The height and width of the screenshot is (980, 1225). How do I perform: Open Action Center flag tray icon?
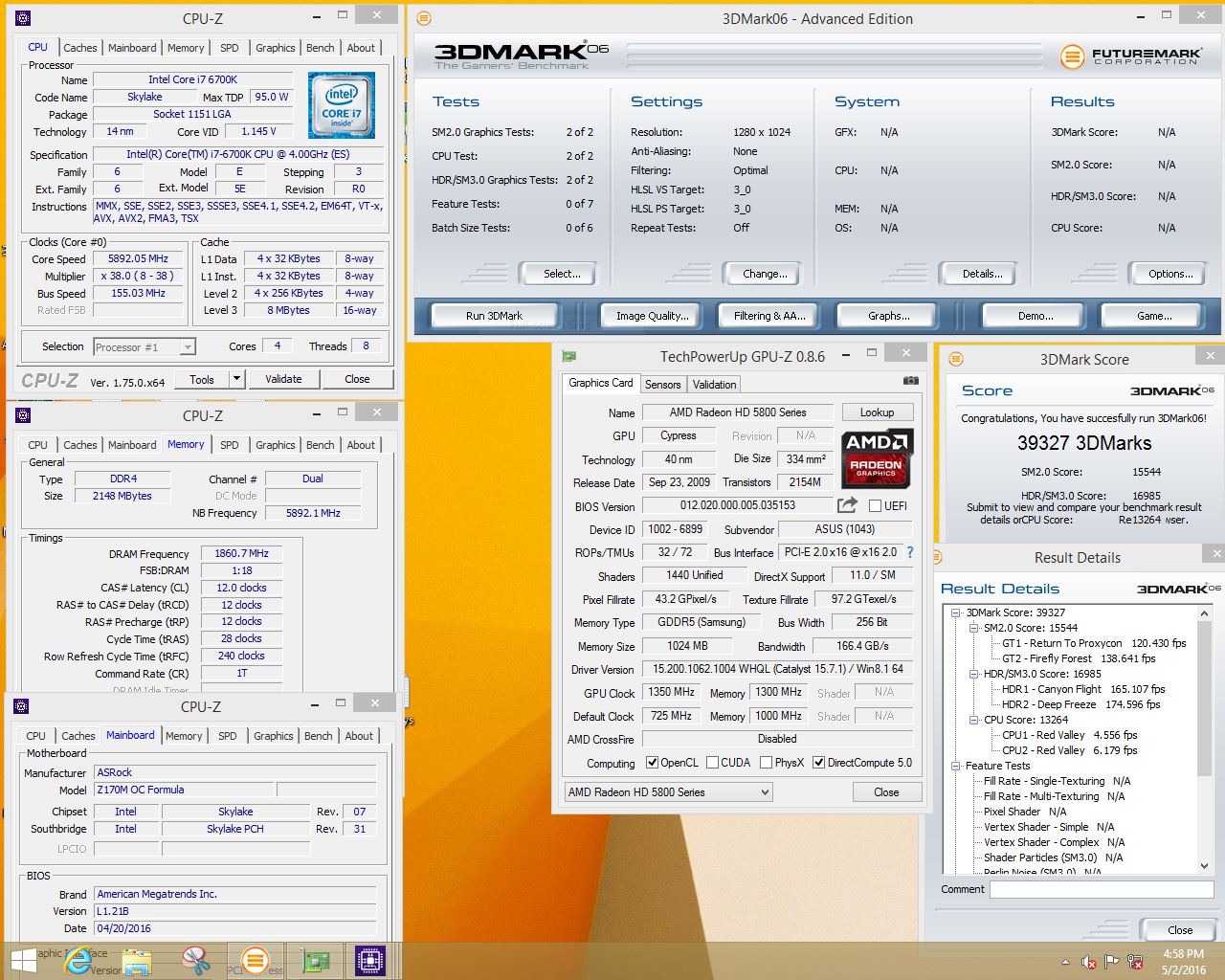click(1112, 961)
